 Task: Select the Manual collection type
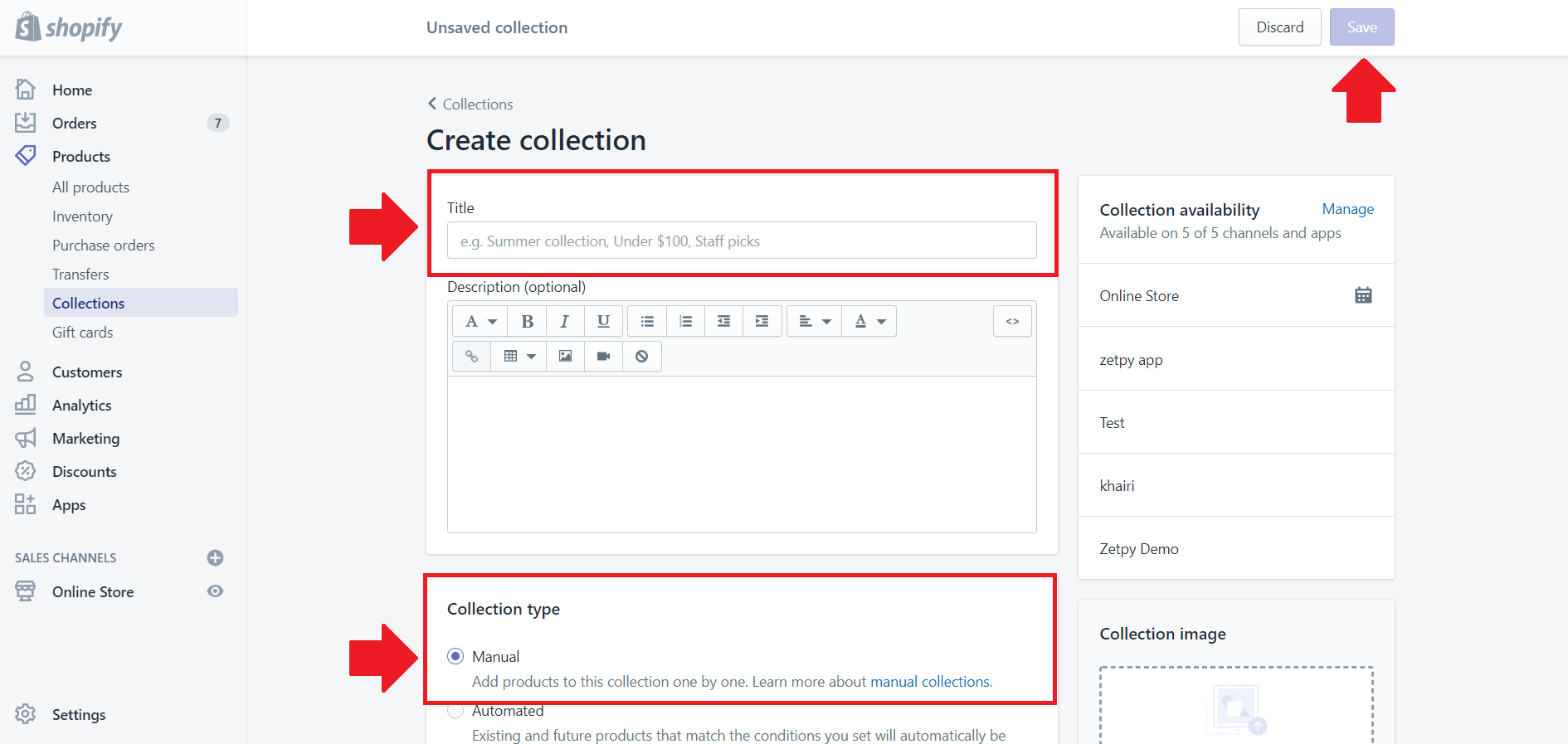(455, 656)
